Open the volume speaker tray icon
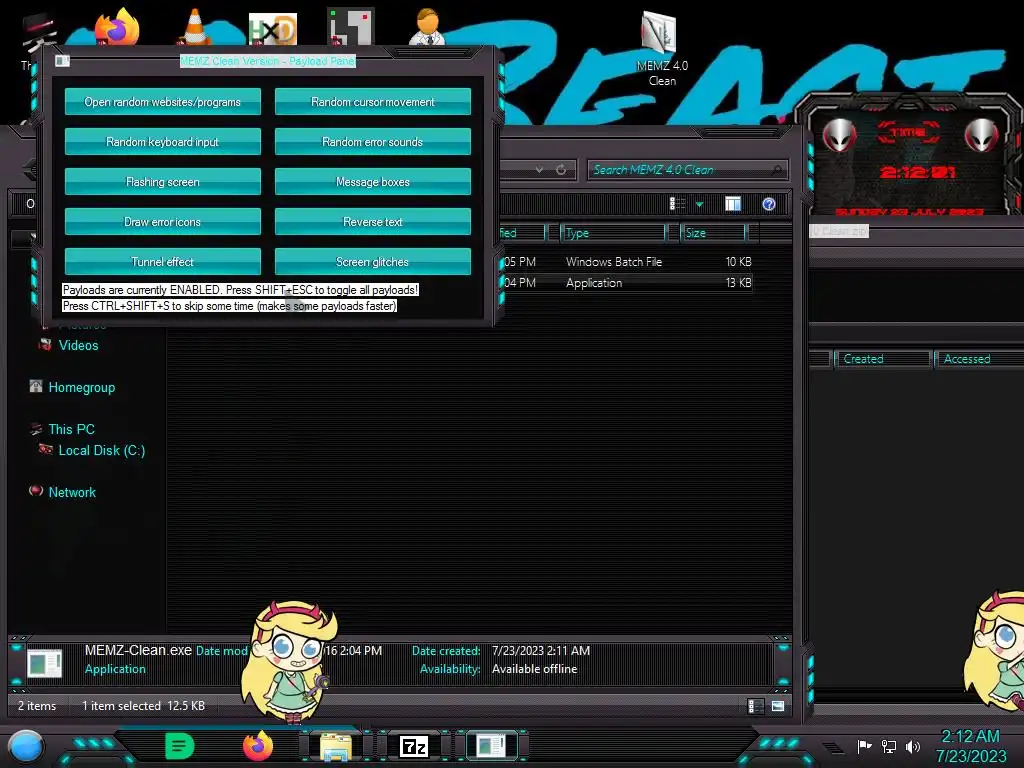Image resolution: width=1024 pixels, height=768 pixels. pos(913,746)
